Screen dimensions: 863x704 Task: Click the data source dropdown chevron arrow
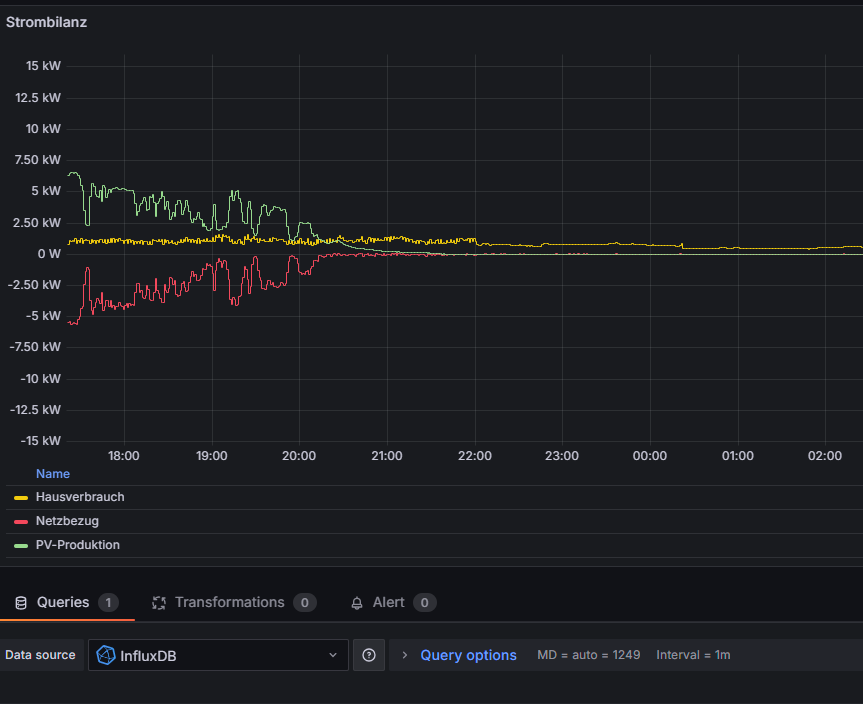(333, 655)
